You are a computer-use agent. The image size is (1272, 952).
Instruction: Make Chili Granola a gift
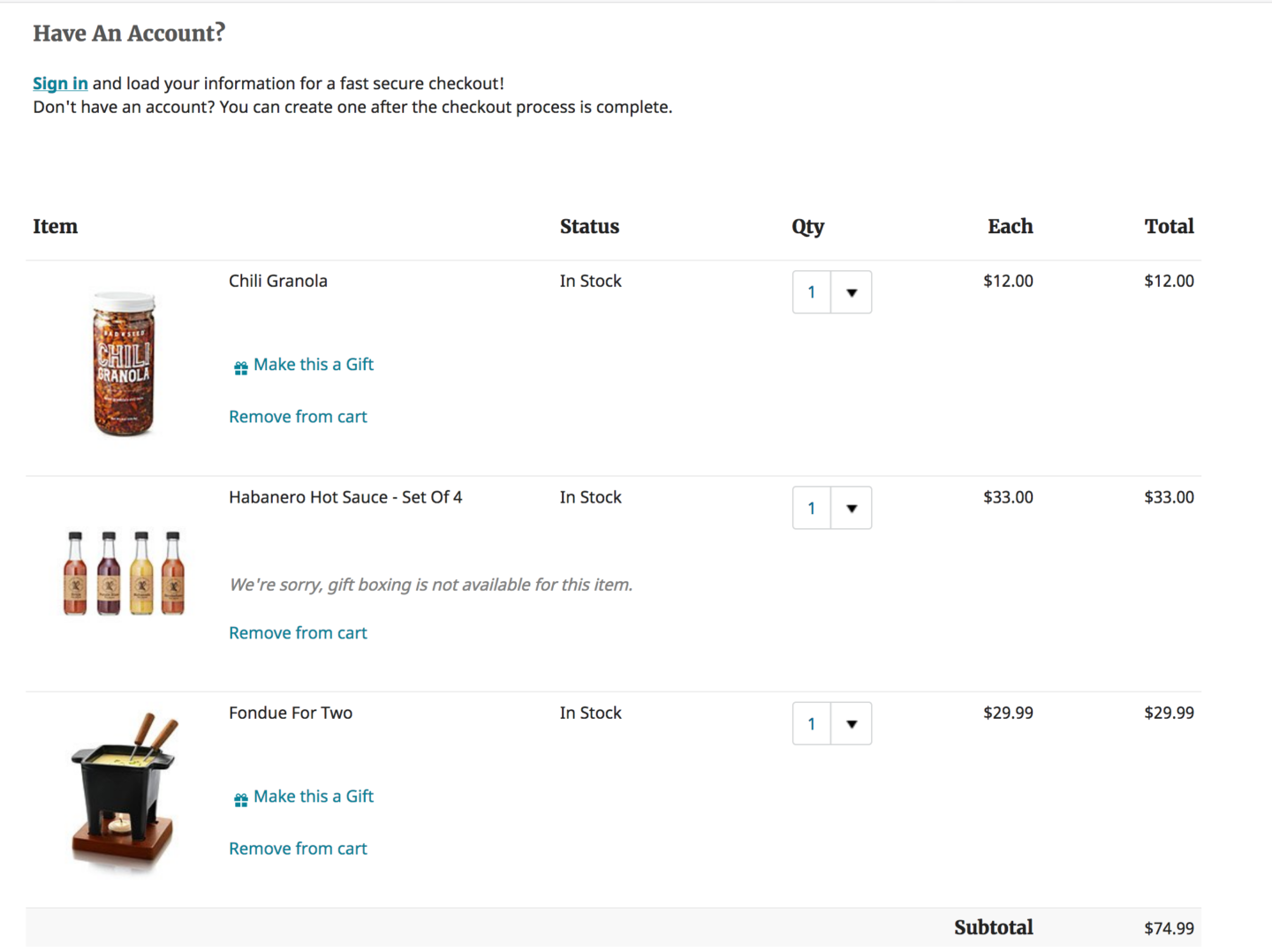313,365
